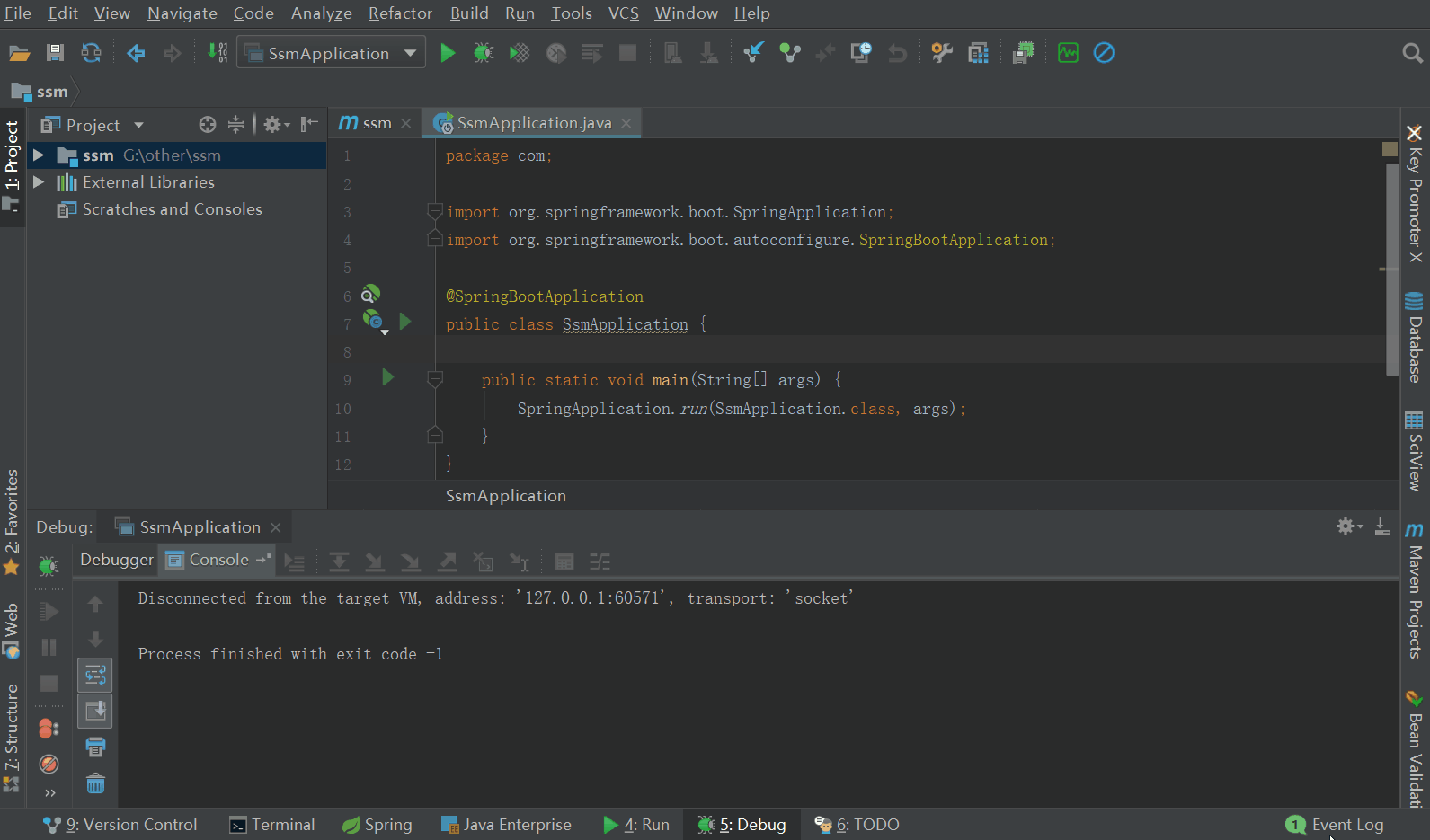Show more Debug actions via the double chevron

click(50, 793)
